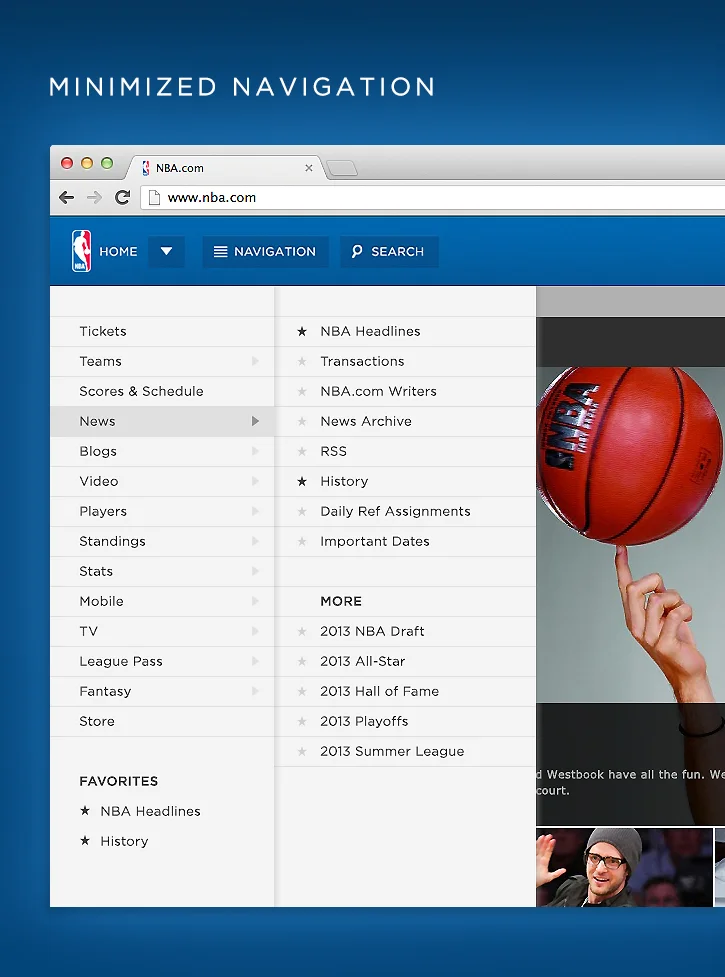Image resolution: width=725 pixels, height=977 pixels.
Task: Expand the Mobile submenu arrow
Action: 255,601
